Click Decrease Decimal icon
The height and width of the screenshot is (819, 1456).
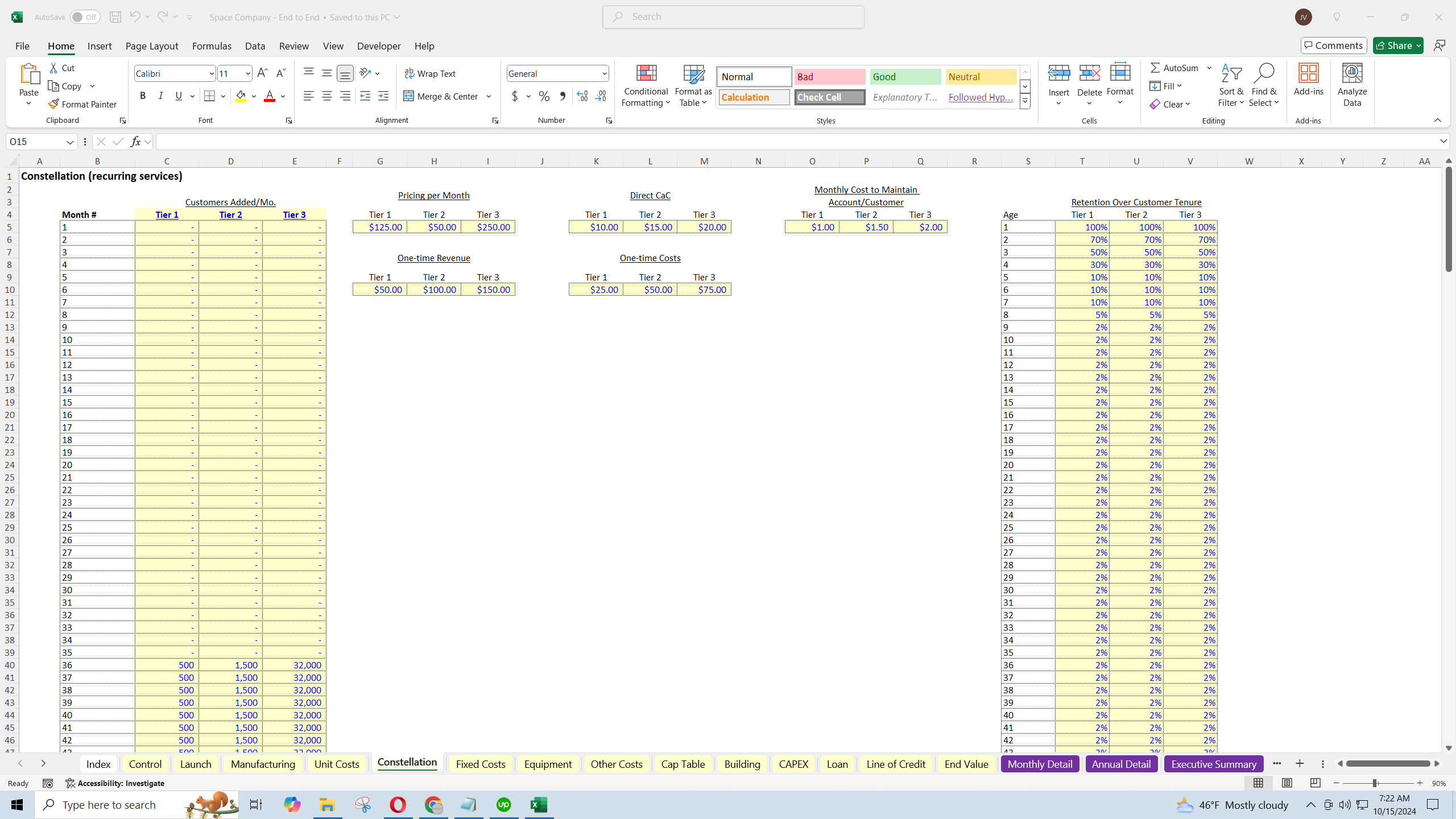coord(601,96)
